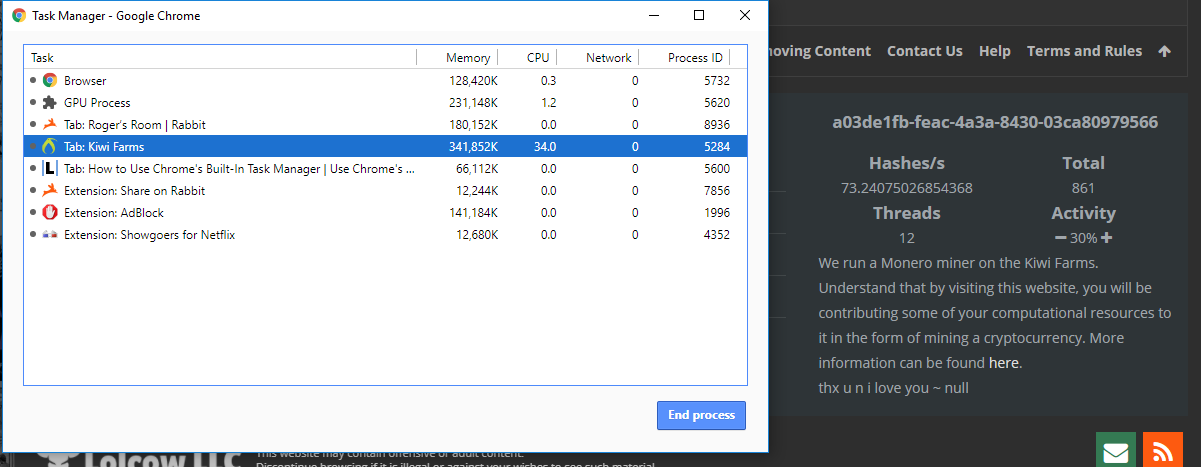Image resolution: width=1201 pixels, height=468 pixels.
Task: Click the 30% activity value
Action: click(1083, 238)
